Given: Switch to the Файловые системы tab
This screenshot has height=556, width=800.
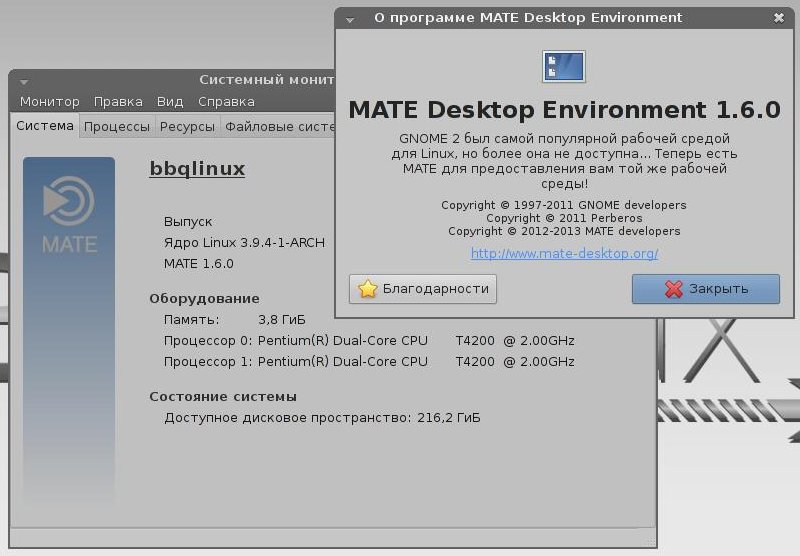Looking at the screenshot, I should coord(279,127).
